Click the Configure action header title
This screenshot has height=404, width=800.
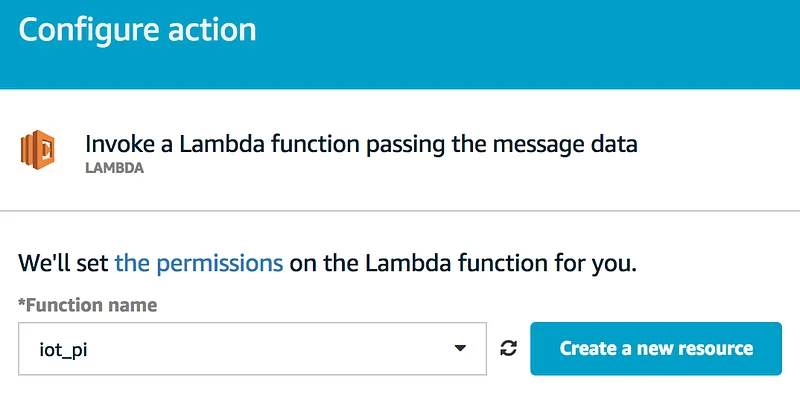point(137,30)
